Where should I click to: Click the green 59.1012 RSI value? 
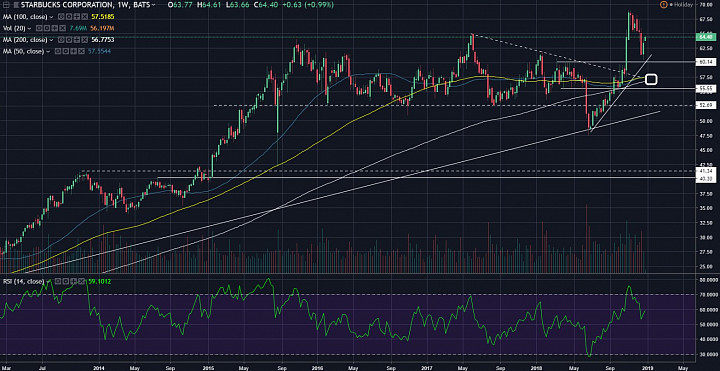tap(99, 281)
